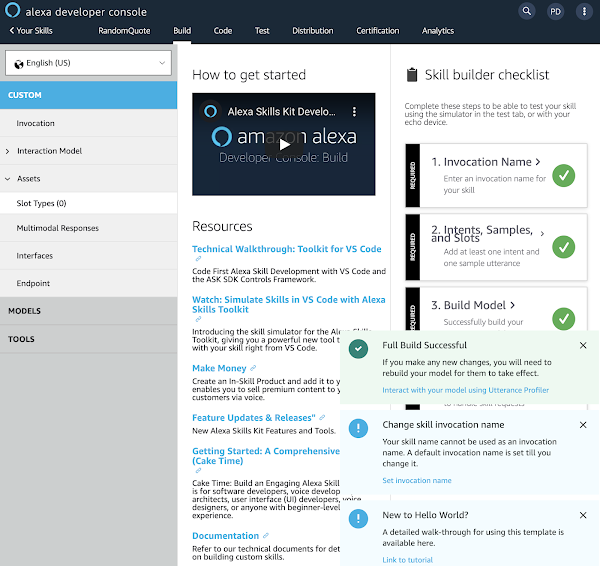Dismiss the Full Build Successful notification
The width and height of the screenshot is (600, 566).
click(x=583, y=345)
